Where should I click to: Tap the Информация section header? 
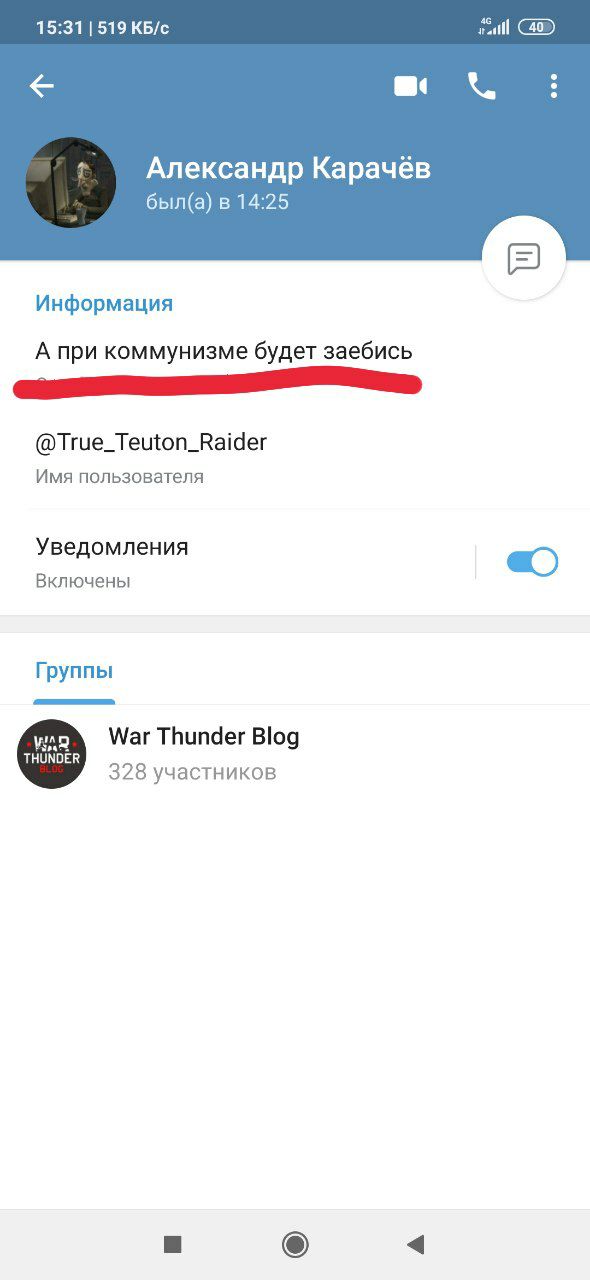tap(104, 303)
